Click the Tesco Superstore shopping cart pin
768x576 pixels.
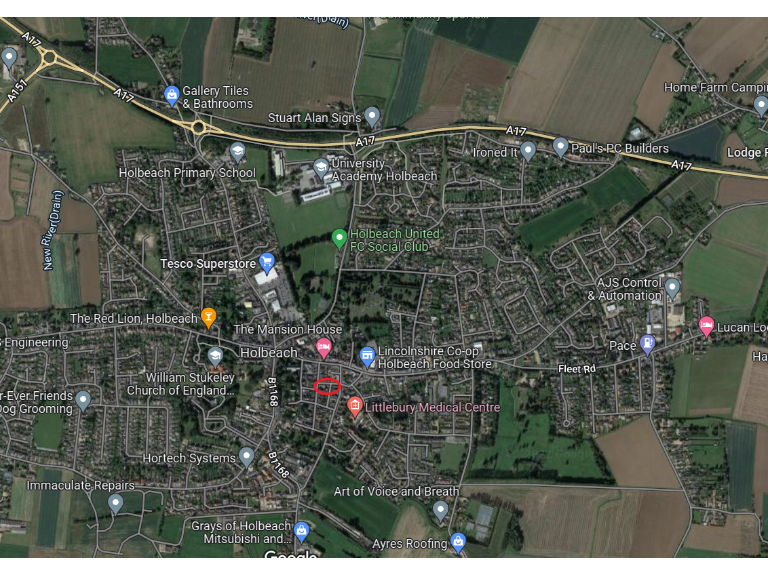pyautogui.click(x=266, y=263)
